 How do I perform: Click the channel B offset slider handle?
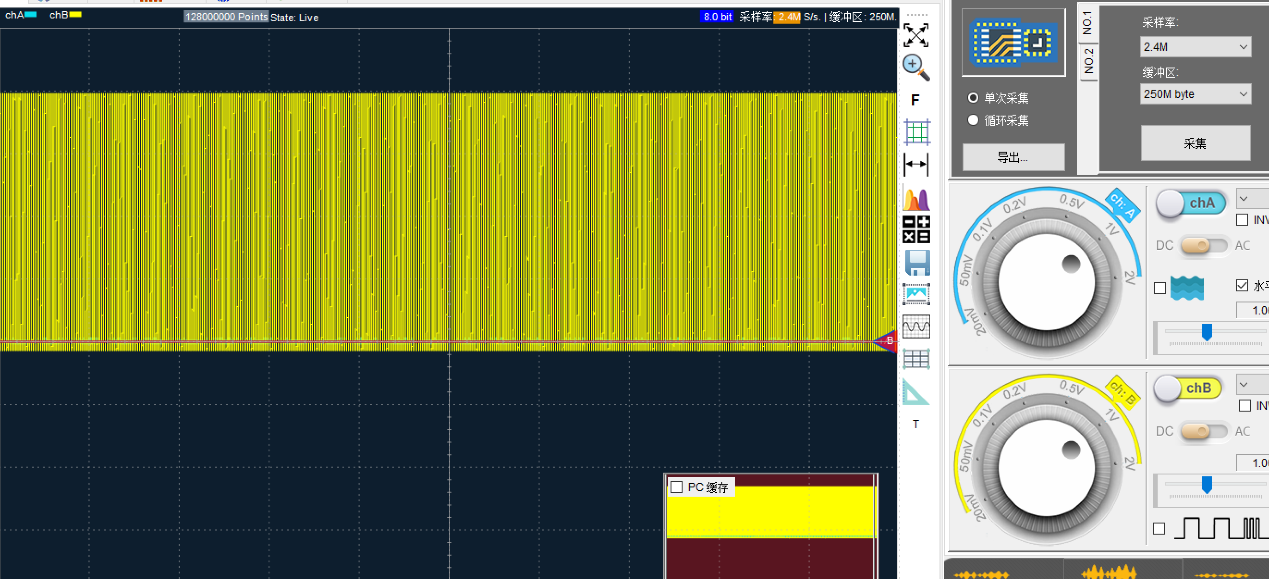1207,485
